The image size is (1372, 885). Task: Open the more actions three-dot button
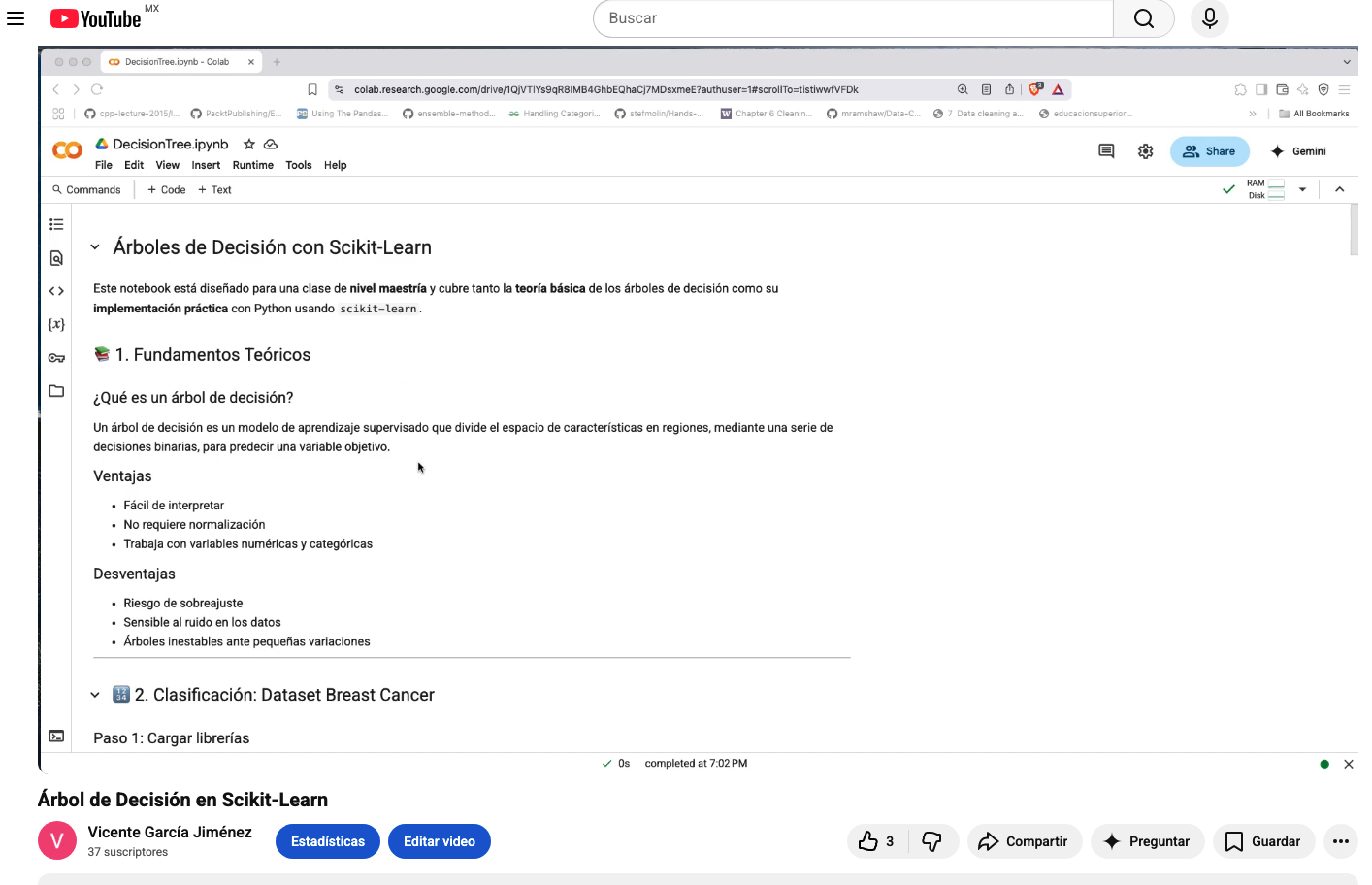point(1340,841)
